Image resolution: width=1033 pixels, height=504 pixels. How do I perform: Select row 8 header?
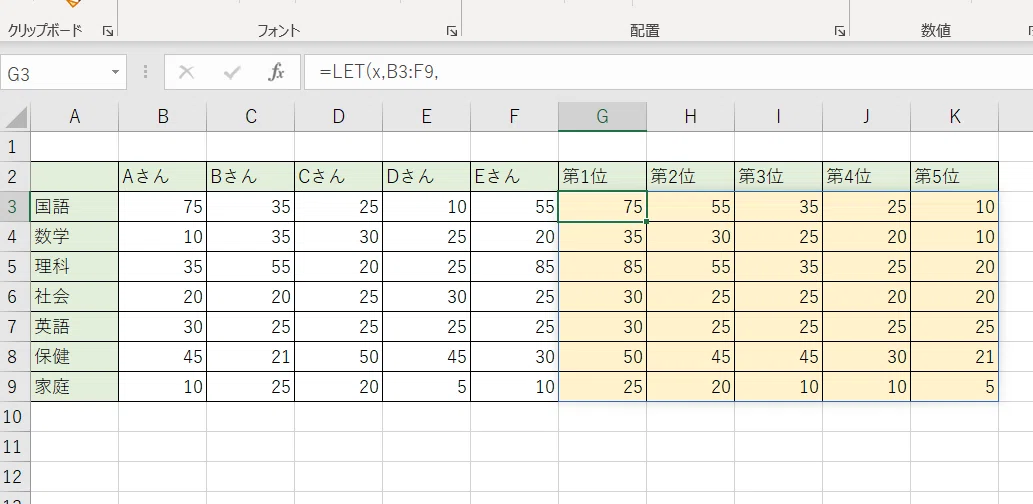[15, 356]
